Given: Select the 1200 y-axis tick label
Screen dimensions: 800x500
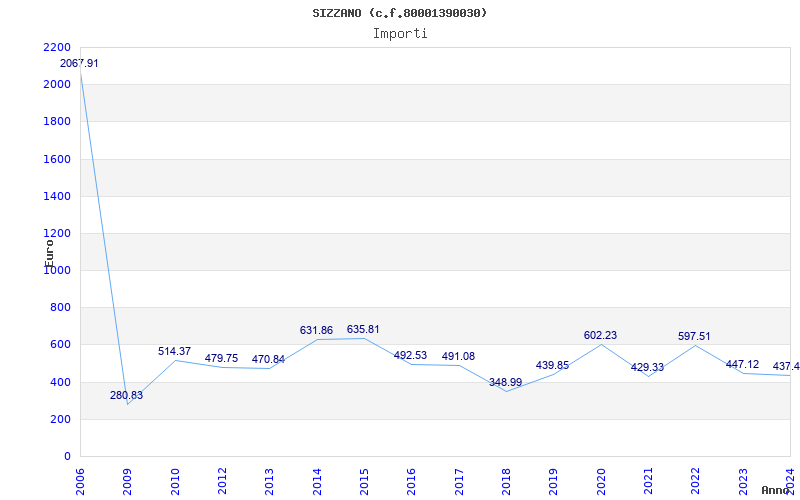Looking at the screenshot, I should 57,234.
